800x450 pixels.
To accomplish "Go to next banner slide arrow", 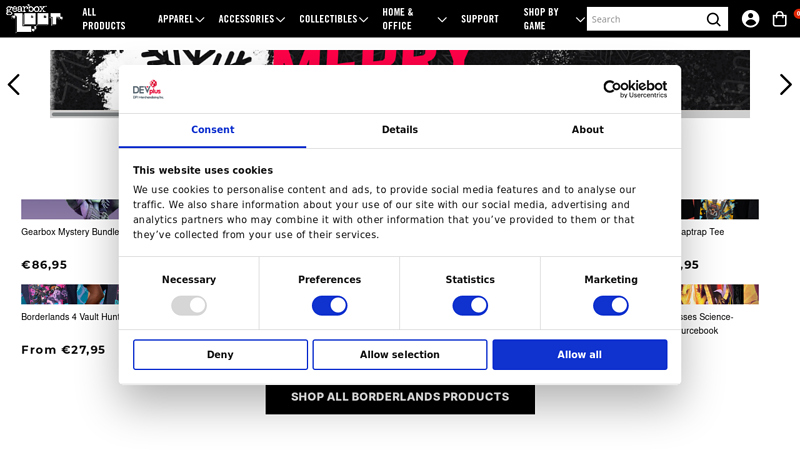I will tap(786, 85).
